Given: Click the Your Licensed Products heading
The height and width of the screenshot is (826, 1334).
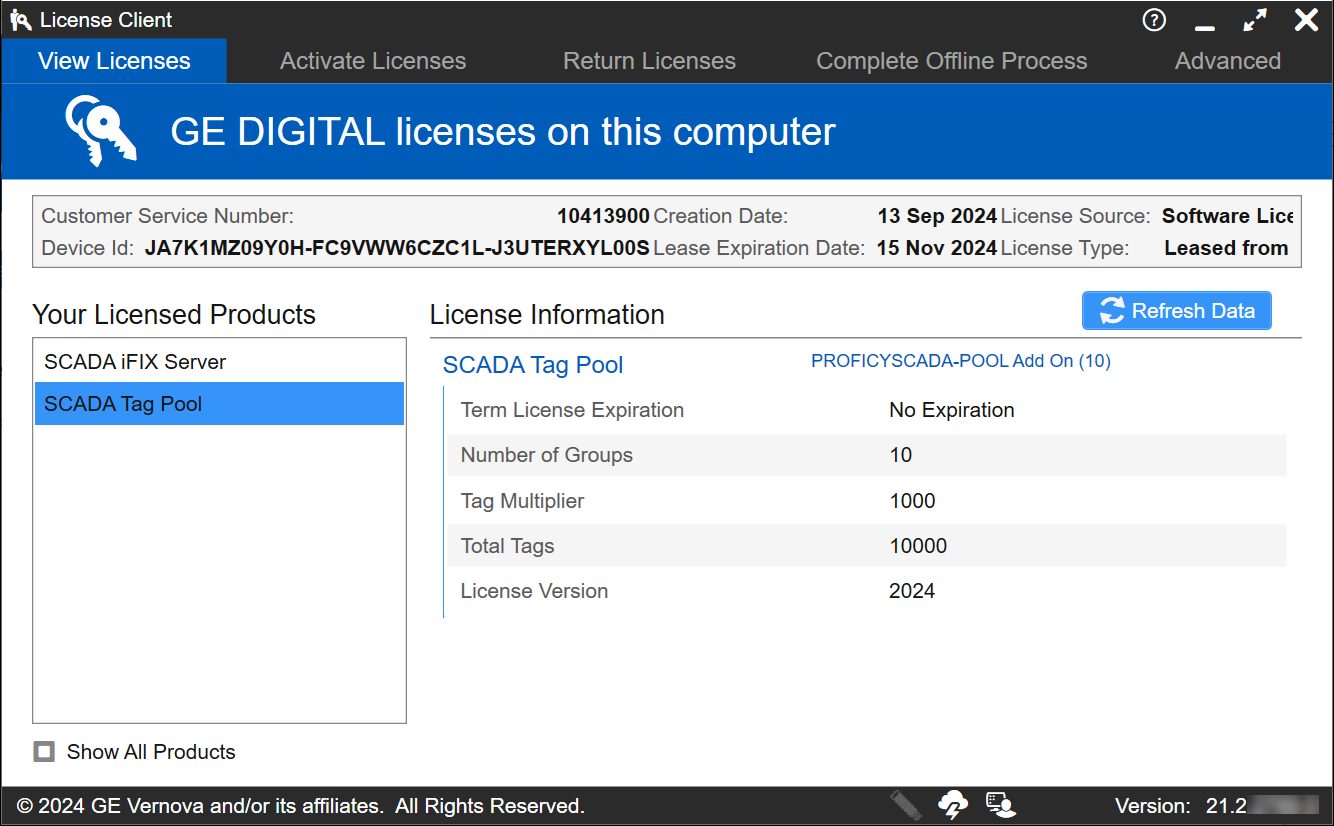Looking at the screenshot, I should pos(174,314).
